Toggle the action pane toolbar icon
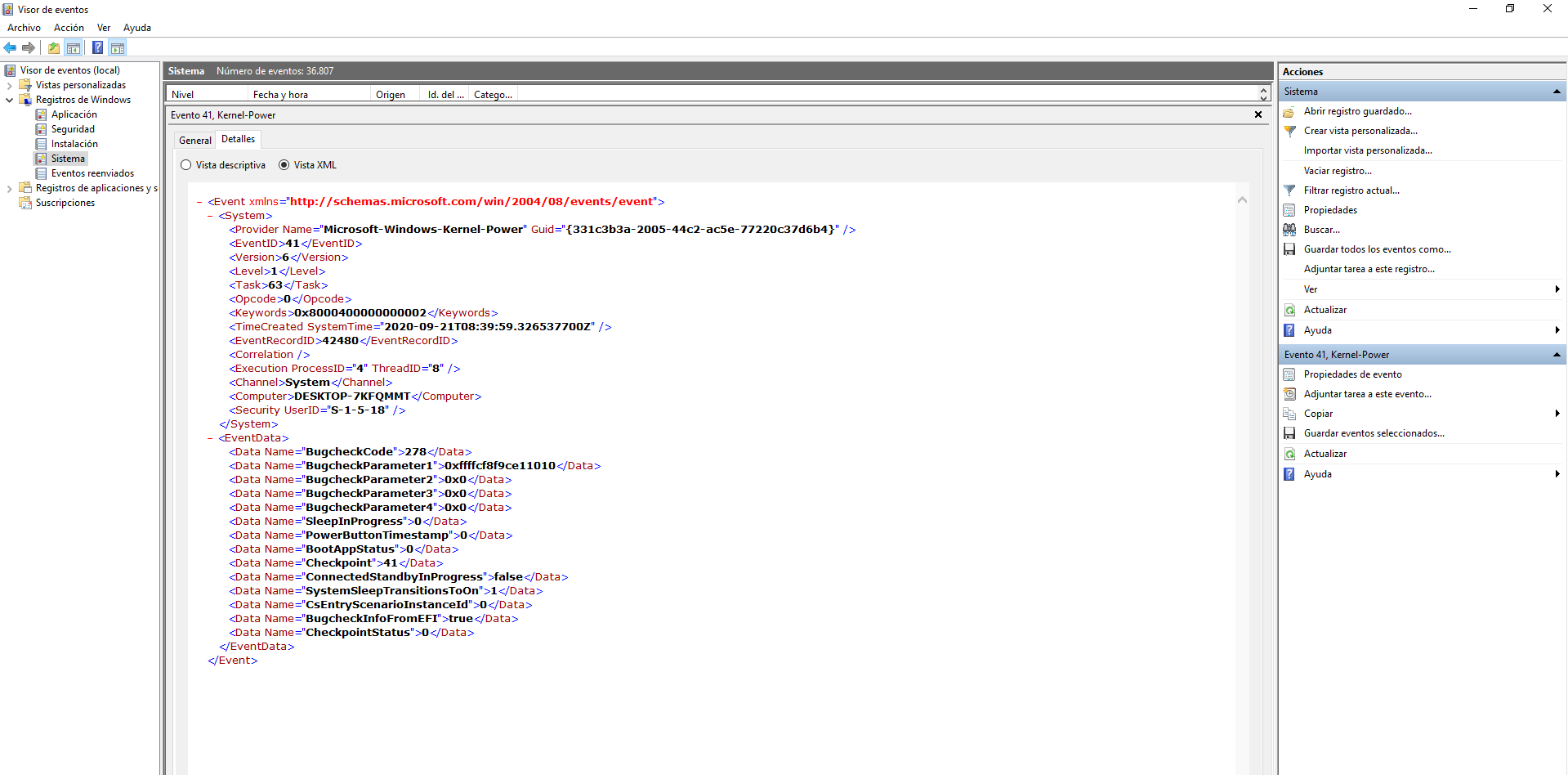Screen dimensions: 1568x775 (x=118, y=47)
